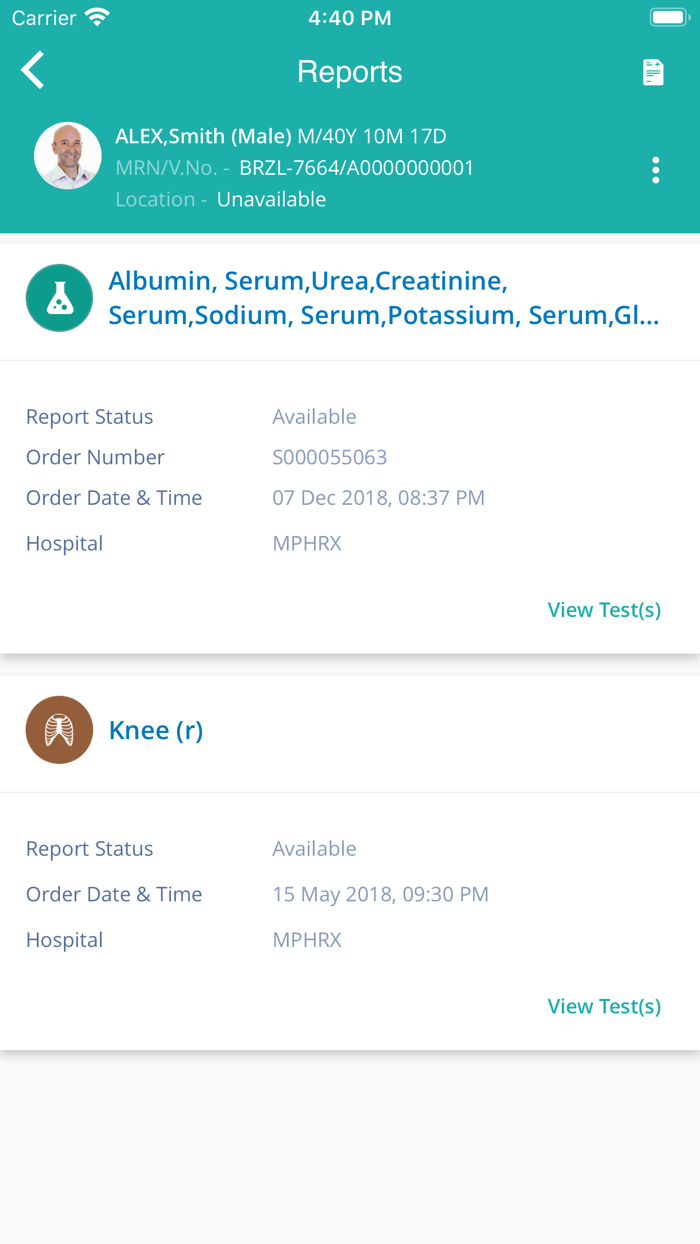Tap the 07 Dec 2018 order date

tap(378, 498)
